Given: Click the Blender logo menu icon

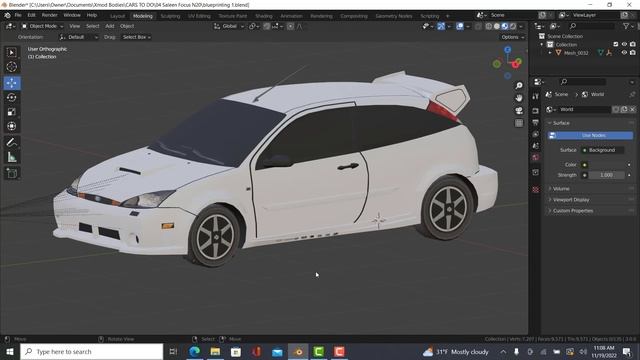Looking at the screenshot, I should pyautogui.click(x=7, y=15).
